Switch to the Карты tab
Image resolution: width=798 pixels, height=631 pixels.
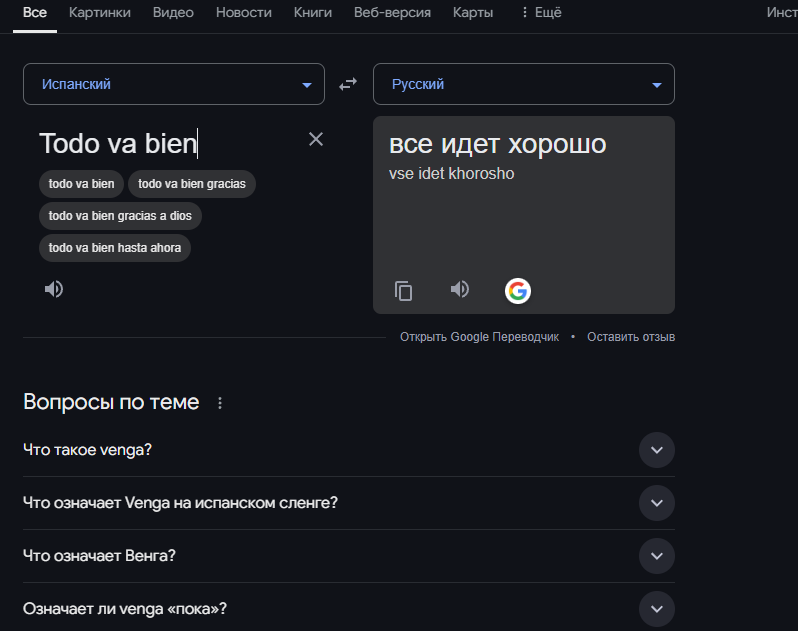[x=473, y=12]
